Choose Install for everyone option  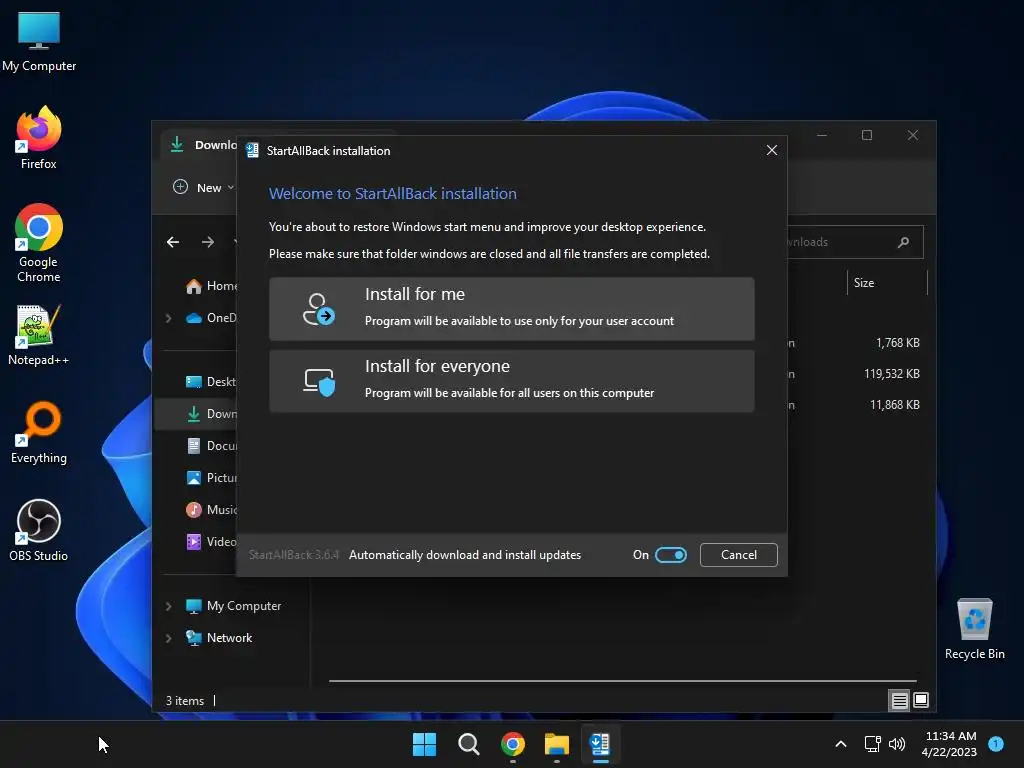511,380
